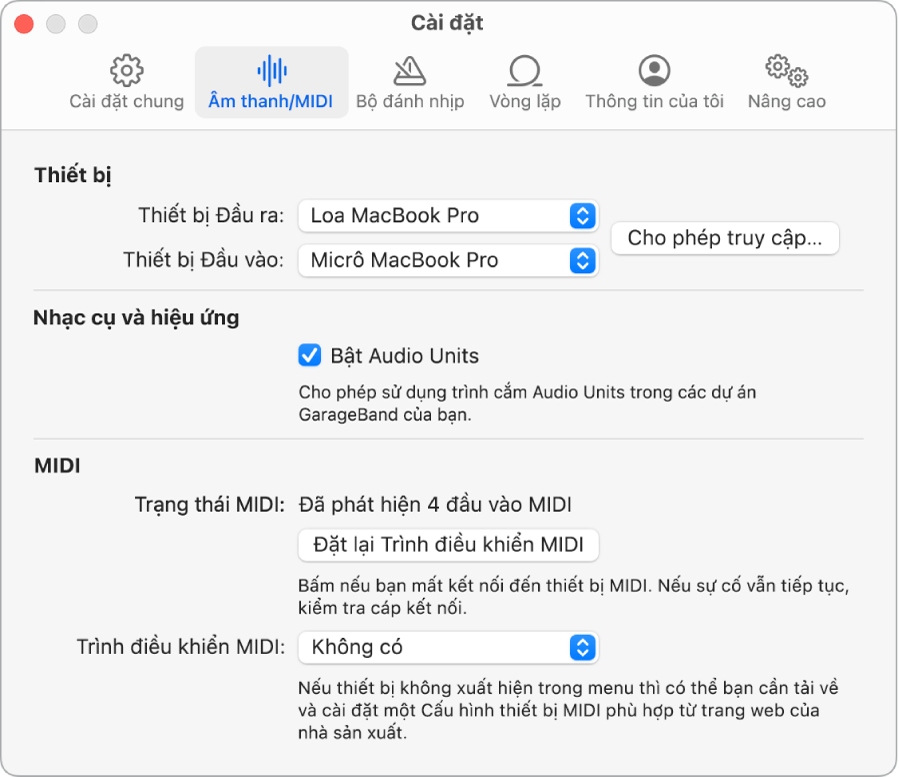Select the Thông tin của tôi profile icon
The height and width of the screenshot is (777, 899).
click(x=654, y=71)
